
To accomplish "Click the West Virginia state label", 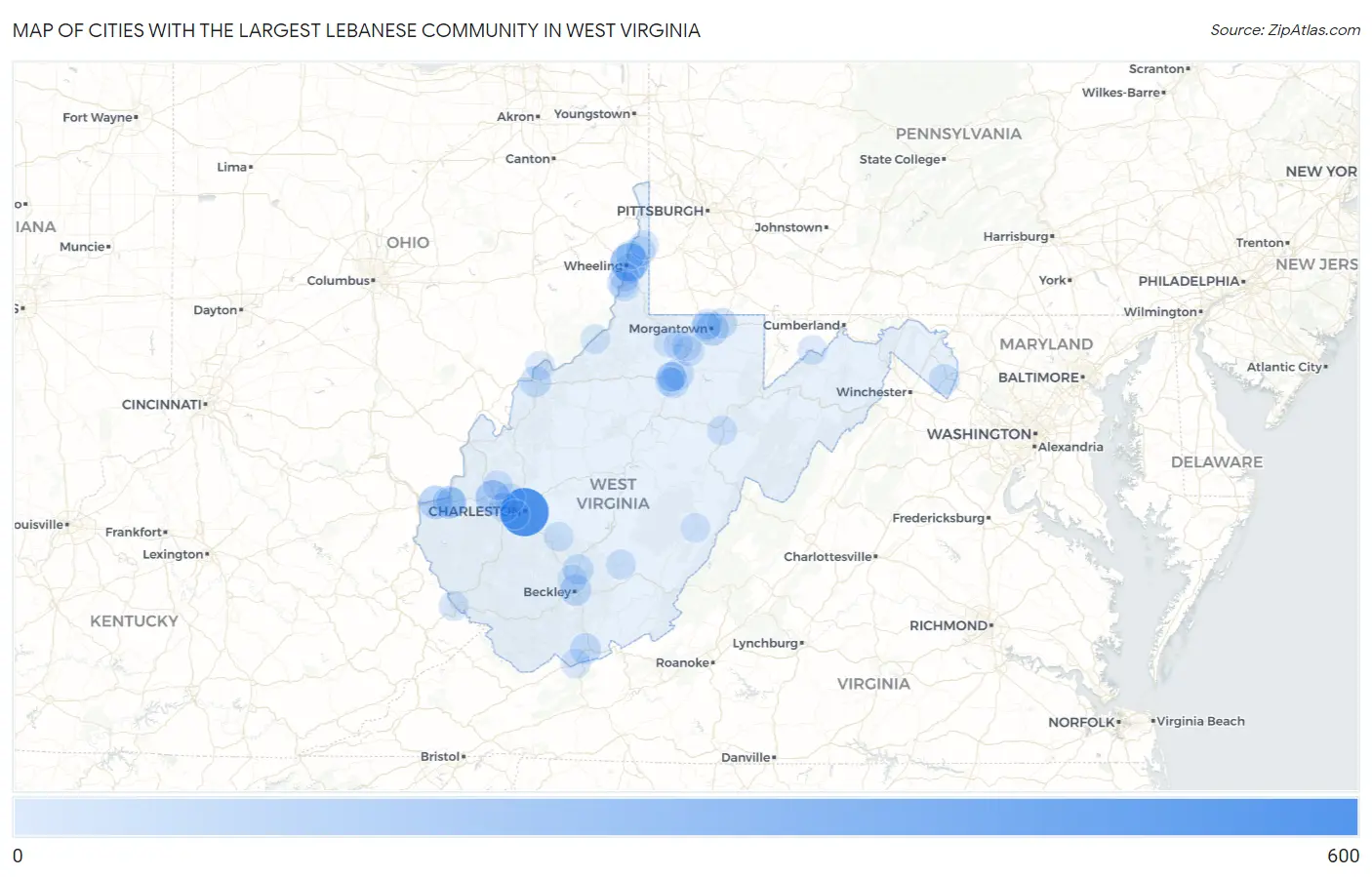I will point(613,494).
